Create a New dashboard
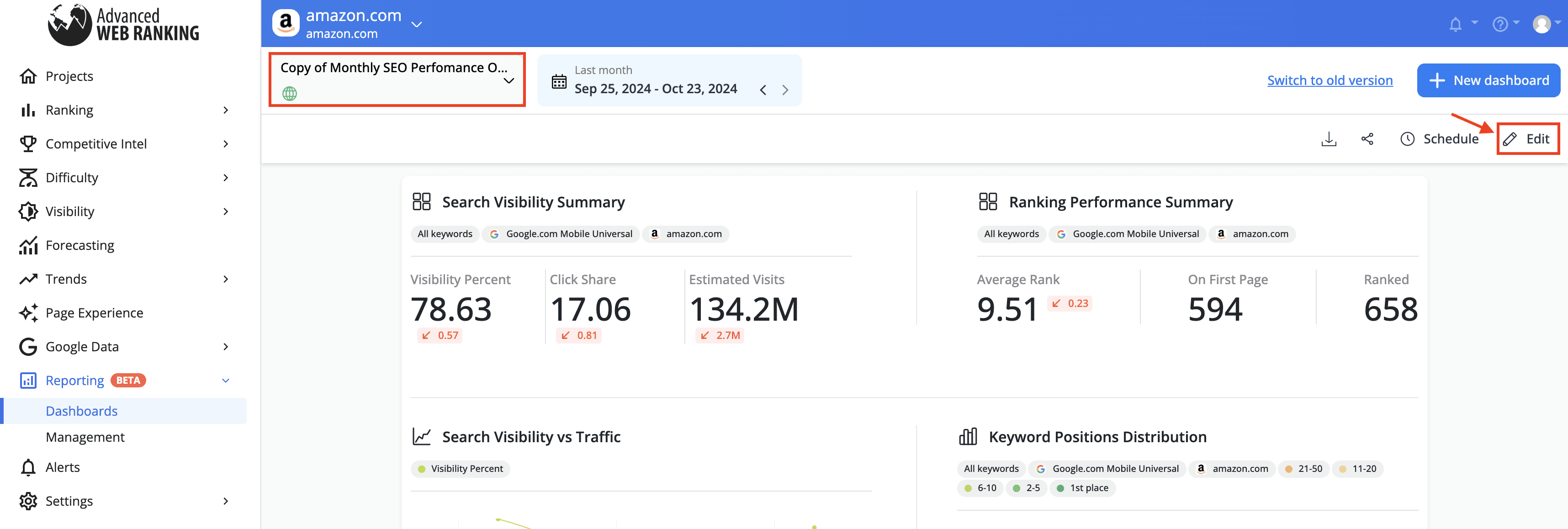Screen dimensions: 1568x529 1488,80
